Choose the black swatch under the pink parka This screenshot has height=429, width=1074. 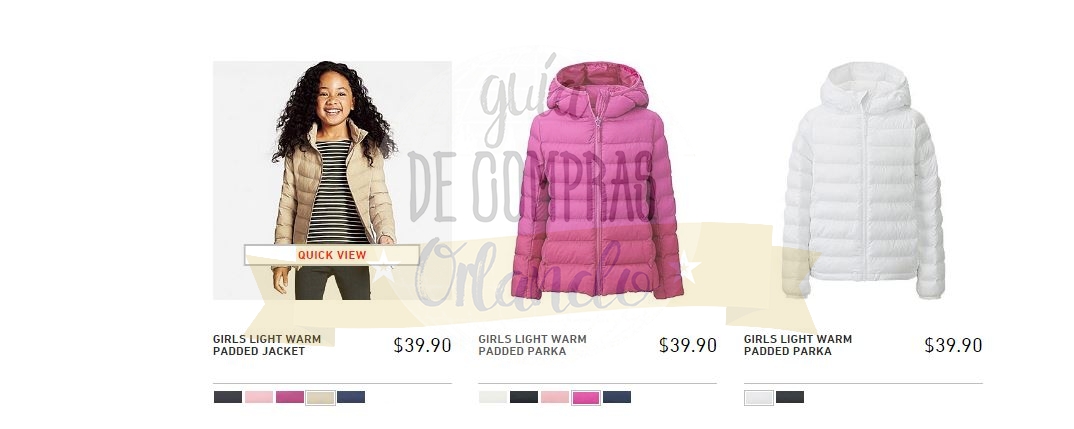click(x=524, y=397)
